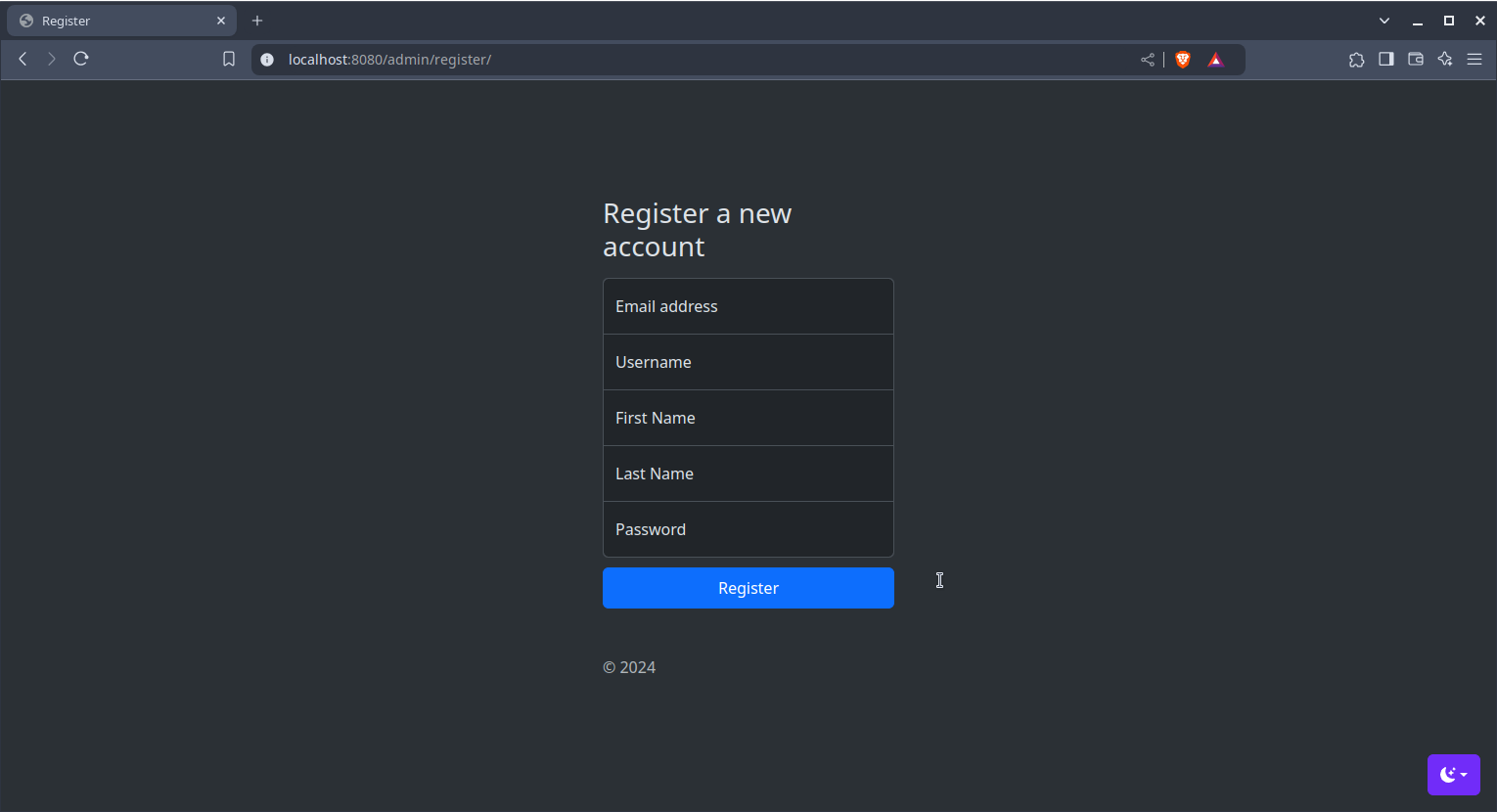Toggle the browser sidebar panel
Image resolution: width=1497 pixels, height=812 pixels.
click(1385, 60)
